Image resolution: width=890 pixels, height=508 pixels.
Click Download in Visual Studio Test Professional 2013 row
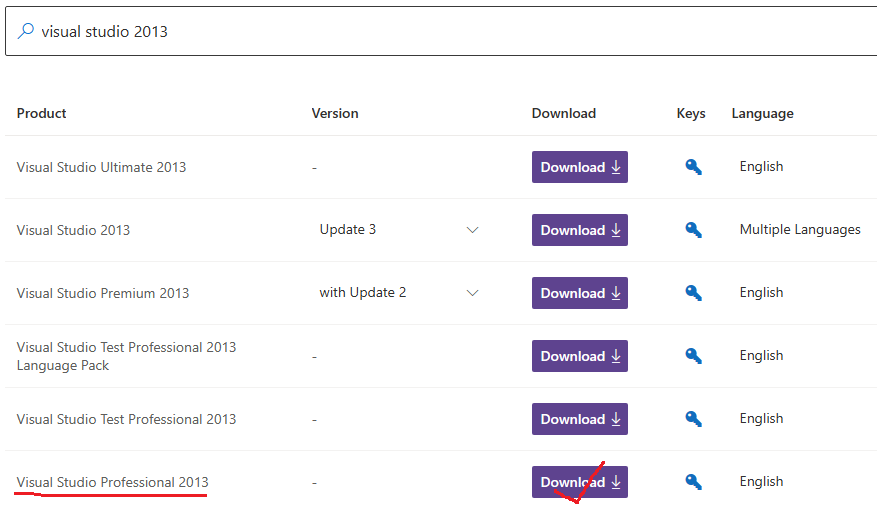tap(580, 419)
